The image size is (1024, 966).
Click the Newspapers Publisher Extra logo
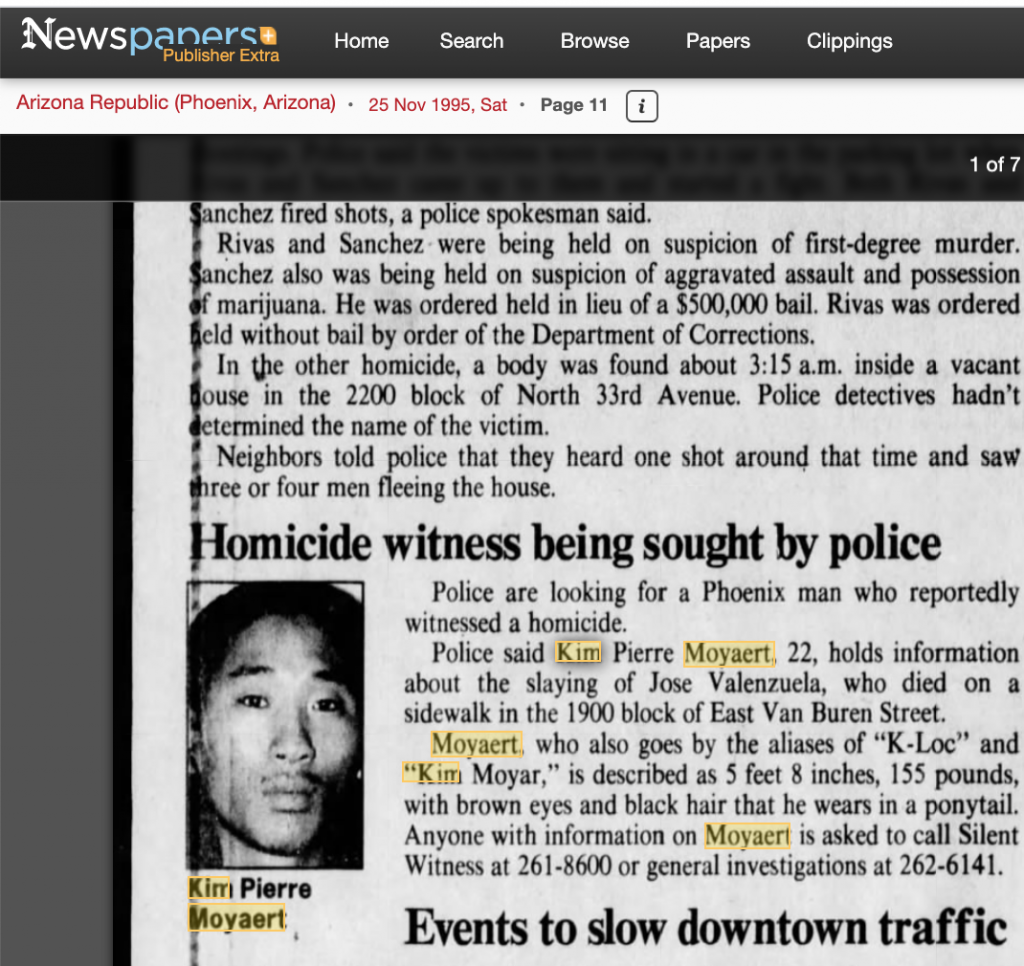pyautogui.click(x=150, y=40)
